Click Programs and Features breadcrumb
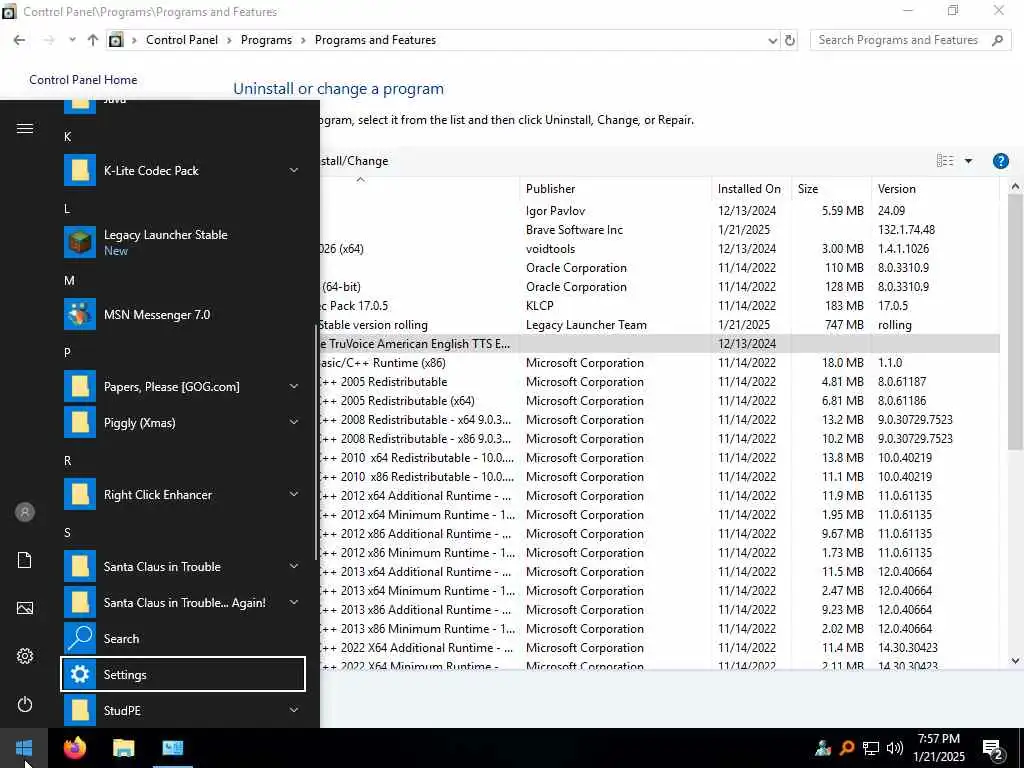This screenshot has width=1024, height=768. coord(376,40)
